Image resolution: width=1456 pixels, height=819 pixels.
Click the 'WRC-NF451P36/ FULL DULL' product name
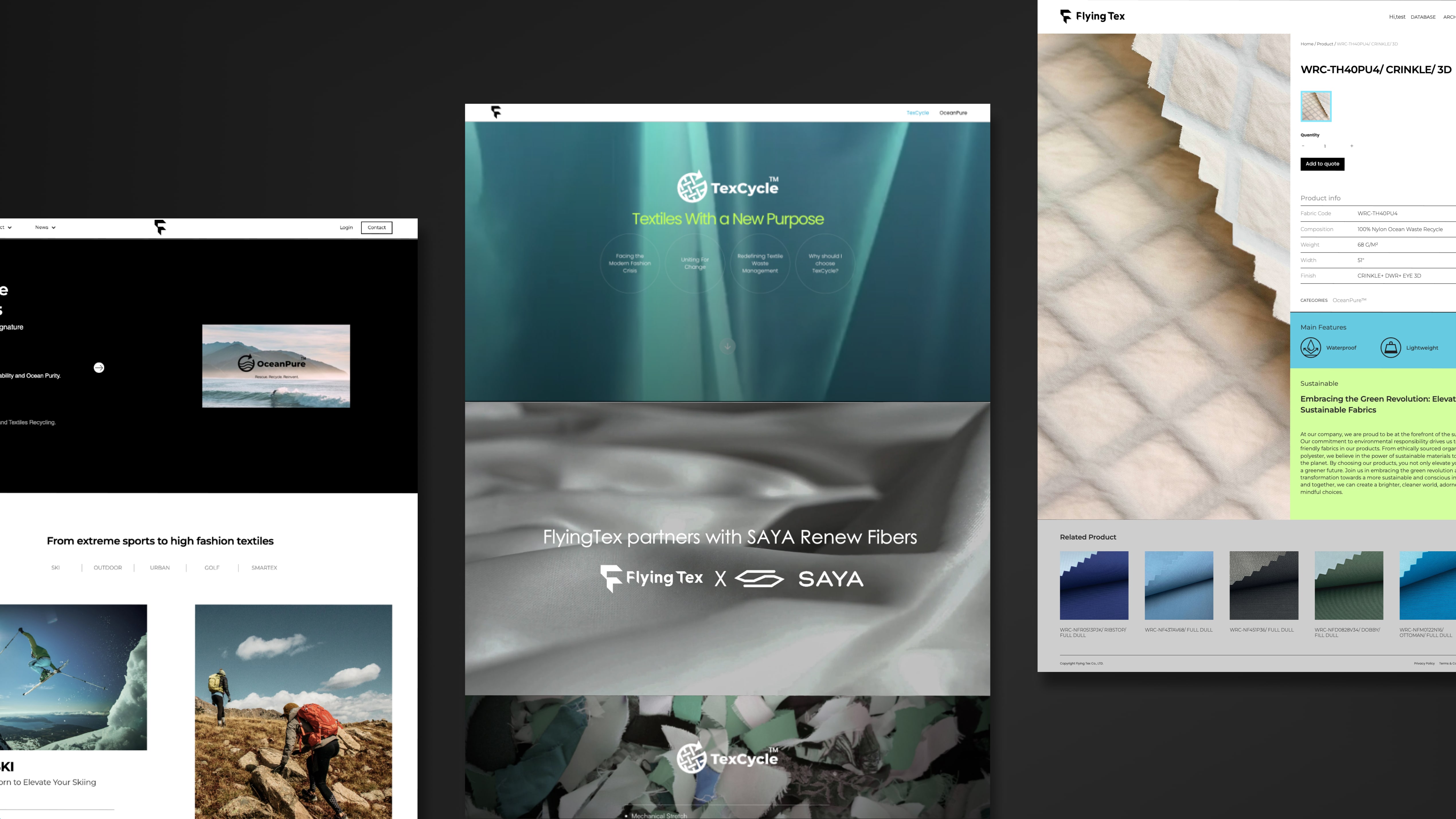point(1262,630)
